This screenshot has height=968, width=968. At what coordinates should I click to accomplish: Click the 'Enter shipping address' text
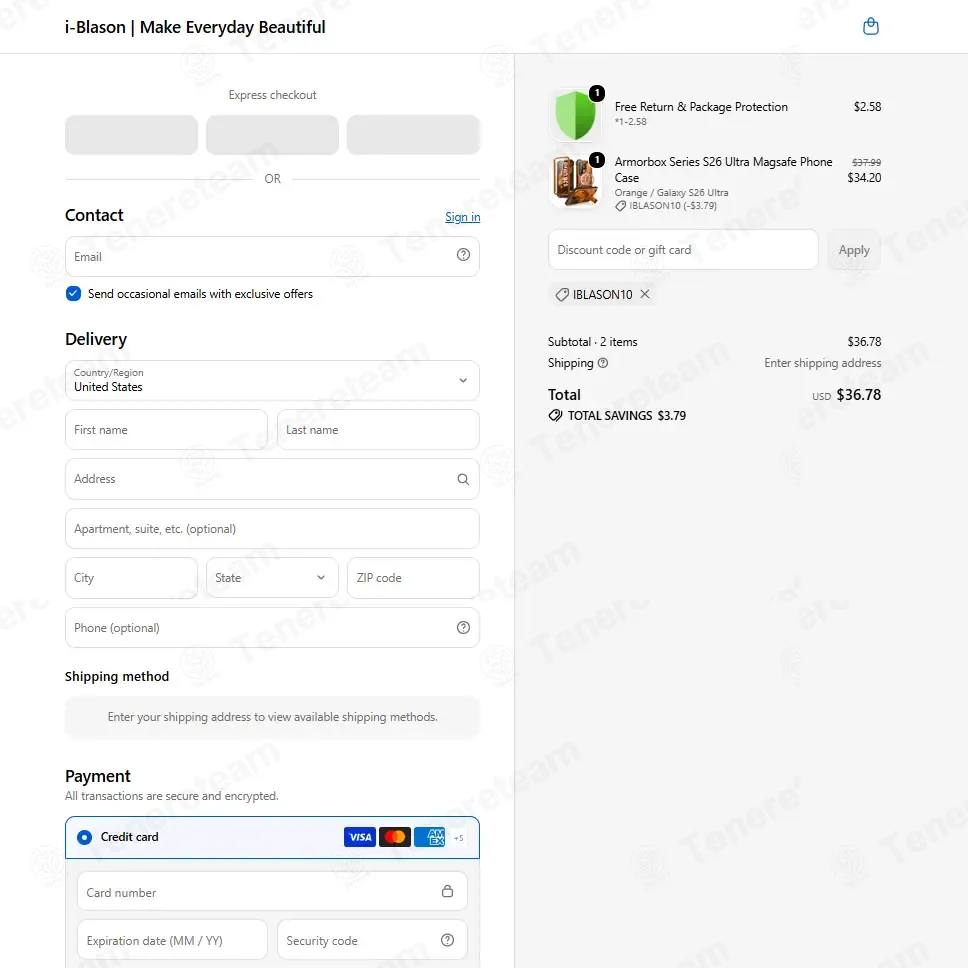[822, 363]
